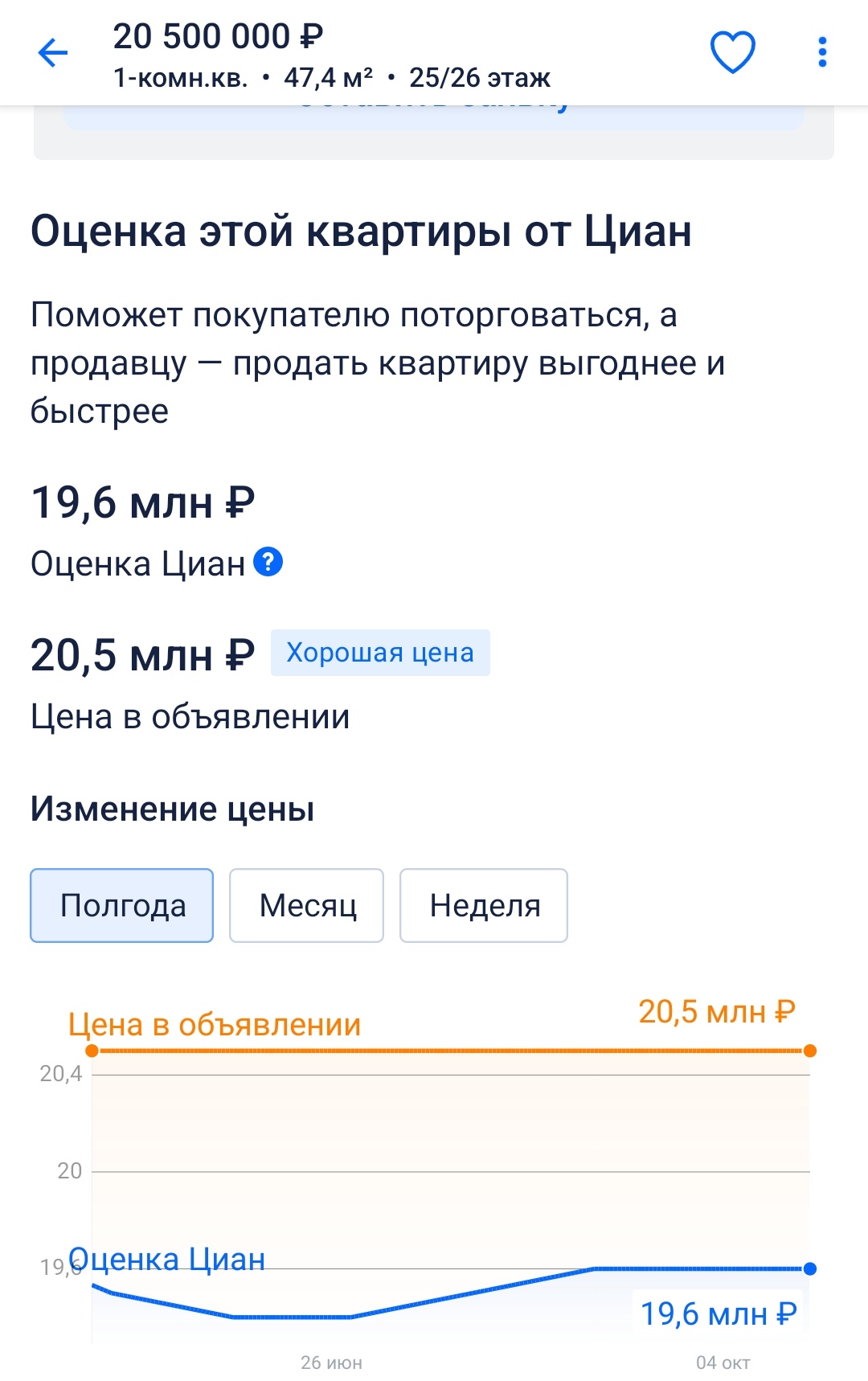Tap the Оценка Циан blue chart line label
The width and height of the screenshot is (868, 1381).
[x=167, y=1259]
